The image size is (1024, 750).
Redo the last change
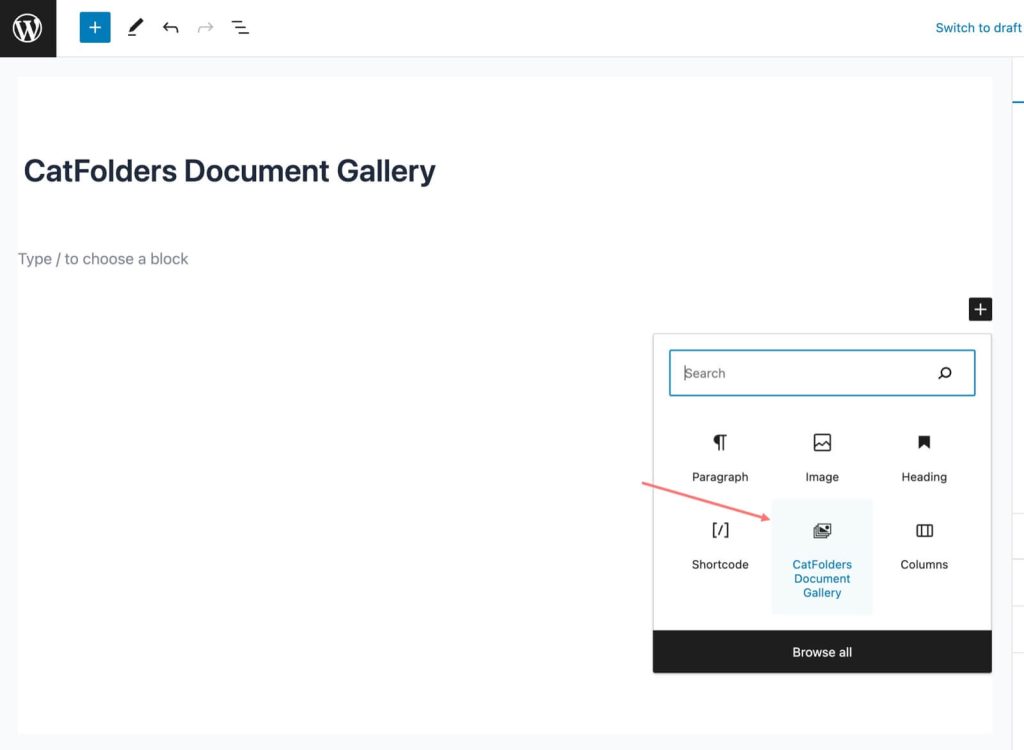tap(205, 27)
